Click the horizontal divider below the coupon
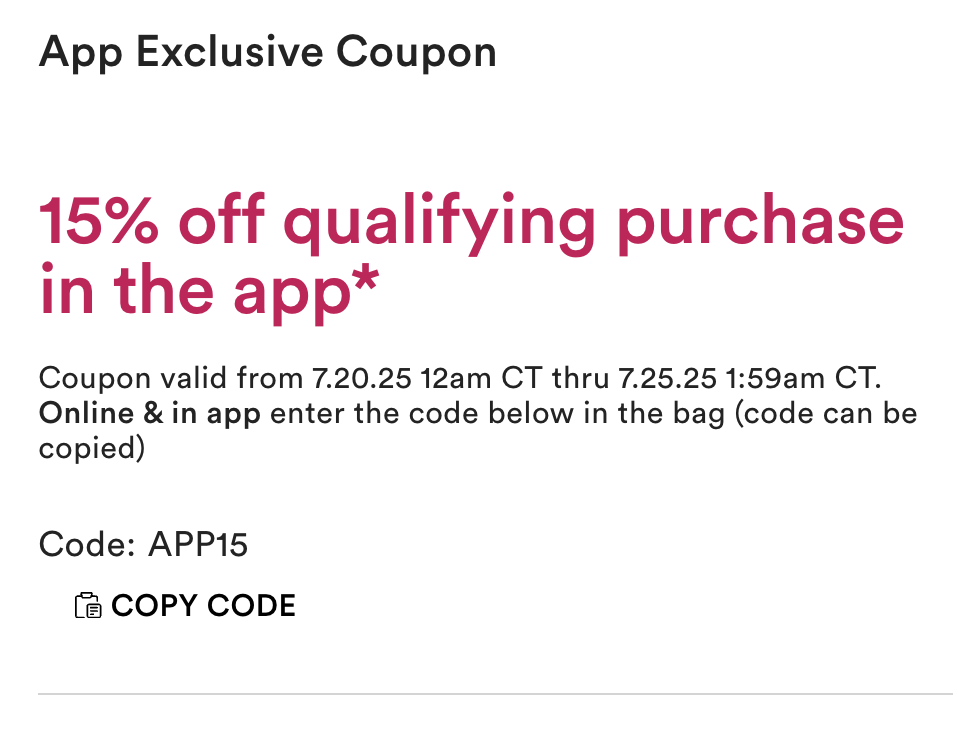 tap(495, 693)
